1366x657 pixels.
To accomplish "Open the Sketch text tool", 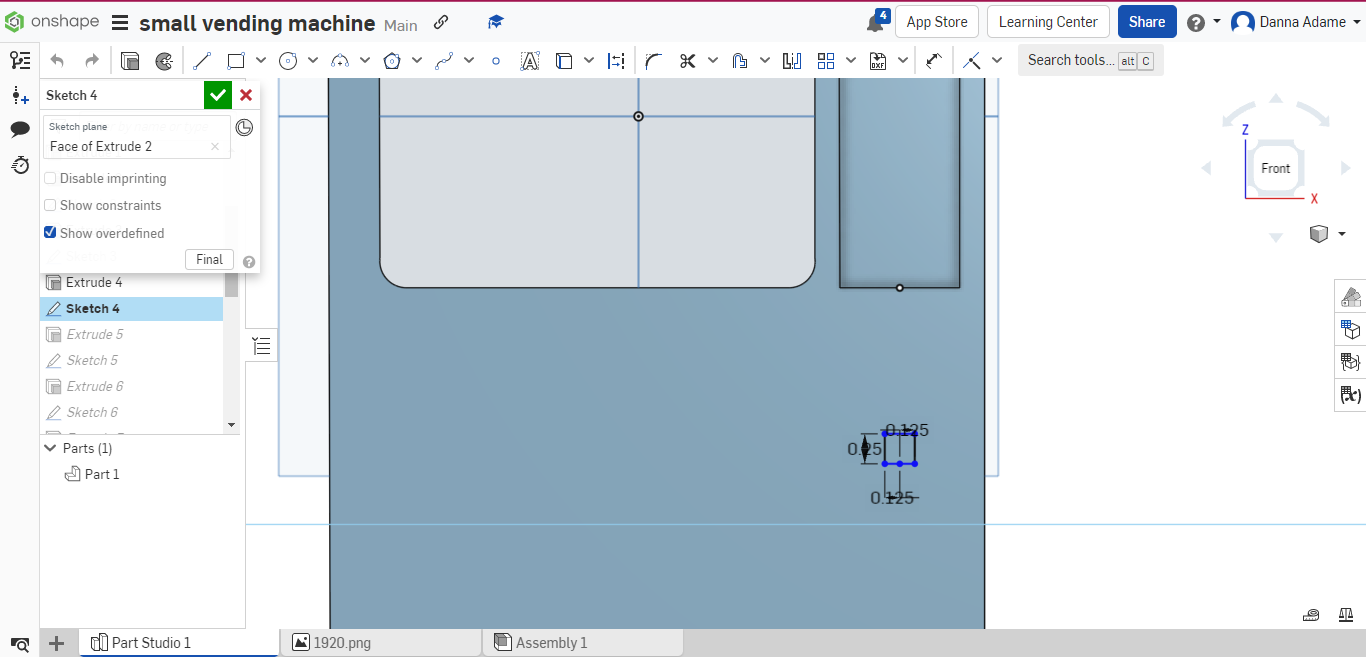I will click(x=531, y=60).
